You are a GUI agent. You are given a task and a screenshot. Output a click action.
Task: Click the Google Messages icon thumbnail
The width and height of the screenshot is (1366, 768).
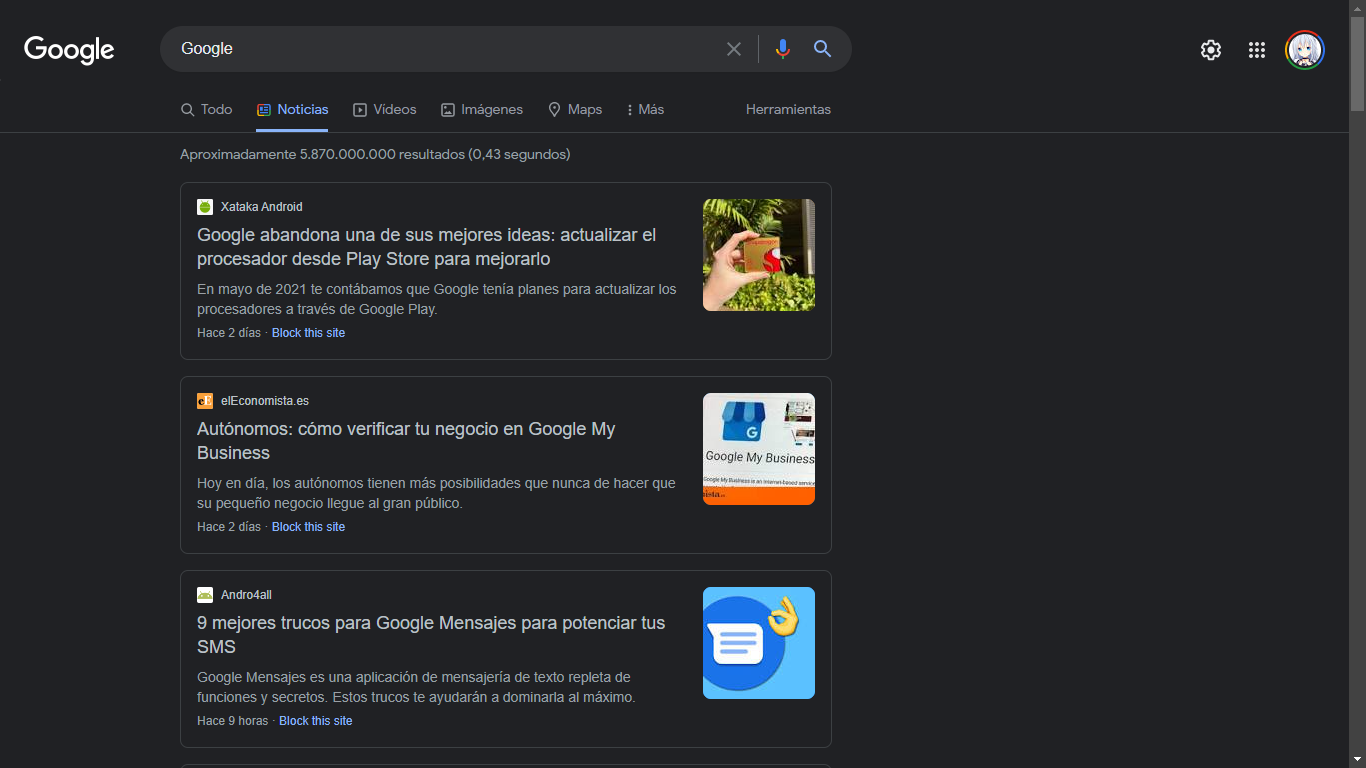point(759,643)
